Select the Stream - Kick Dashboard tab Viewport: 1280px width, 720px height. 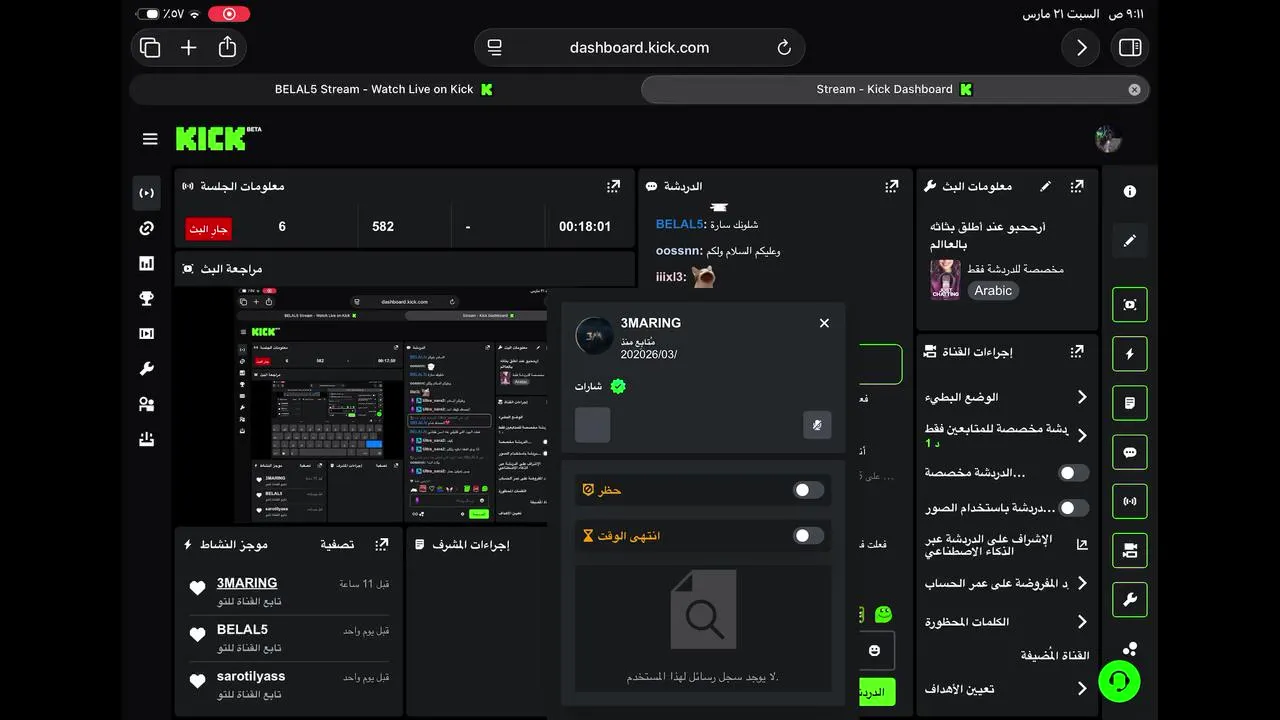pyautogui.click(x=894, y=89)
